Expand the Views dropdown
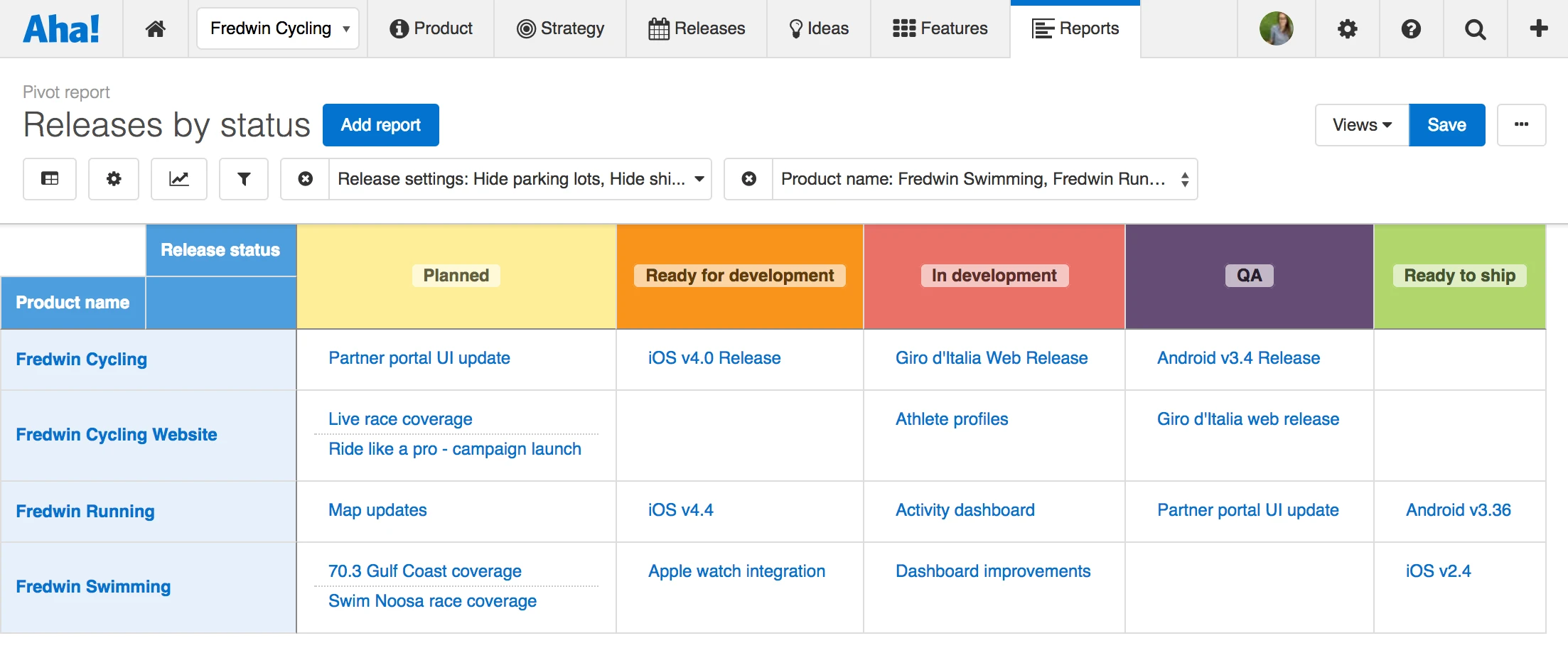This screenshot has width=1568, height=648. tap(1362, 125)
